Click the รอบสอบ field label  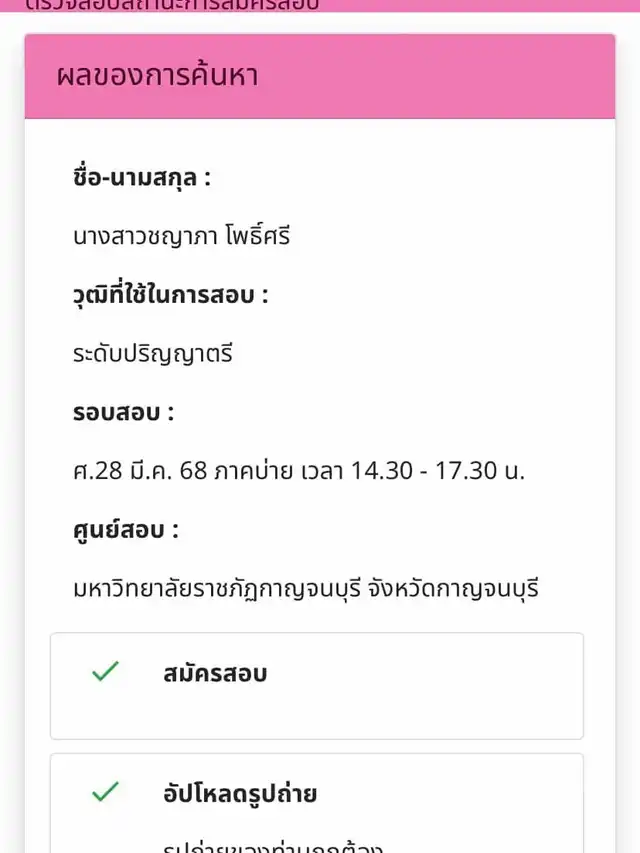tap(123, 413)
